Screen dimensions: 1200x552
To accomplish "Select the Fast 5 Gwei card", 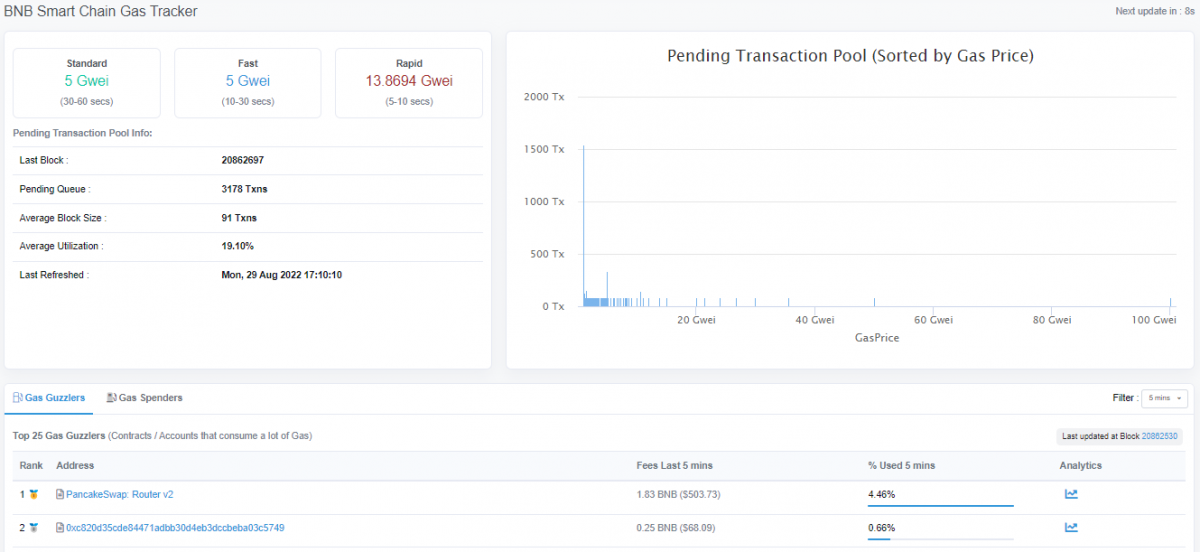I will pos(248,82).
